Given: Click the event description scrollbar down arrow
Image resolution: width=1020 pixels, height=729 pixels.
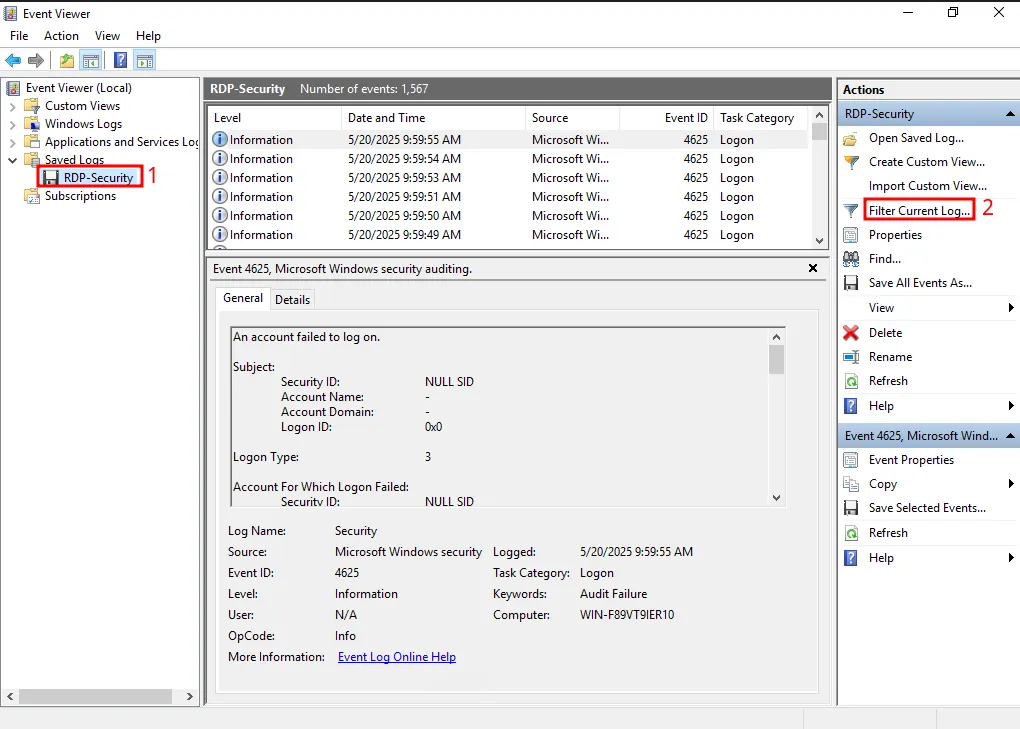Looking at the screenshot, I should tap(776, 498).
